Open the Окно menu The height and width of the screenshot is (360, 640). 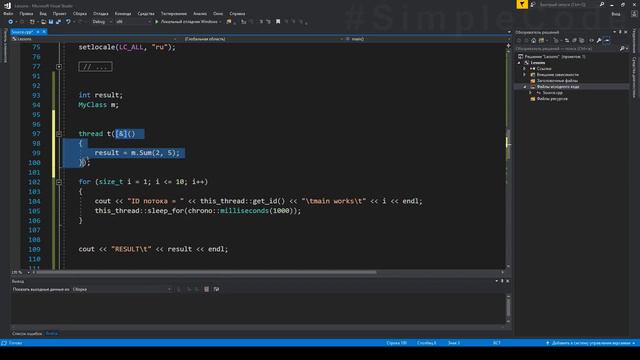218,13
